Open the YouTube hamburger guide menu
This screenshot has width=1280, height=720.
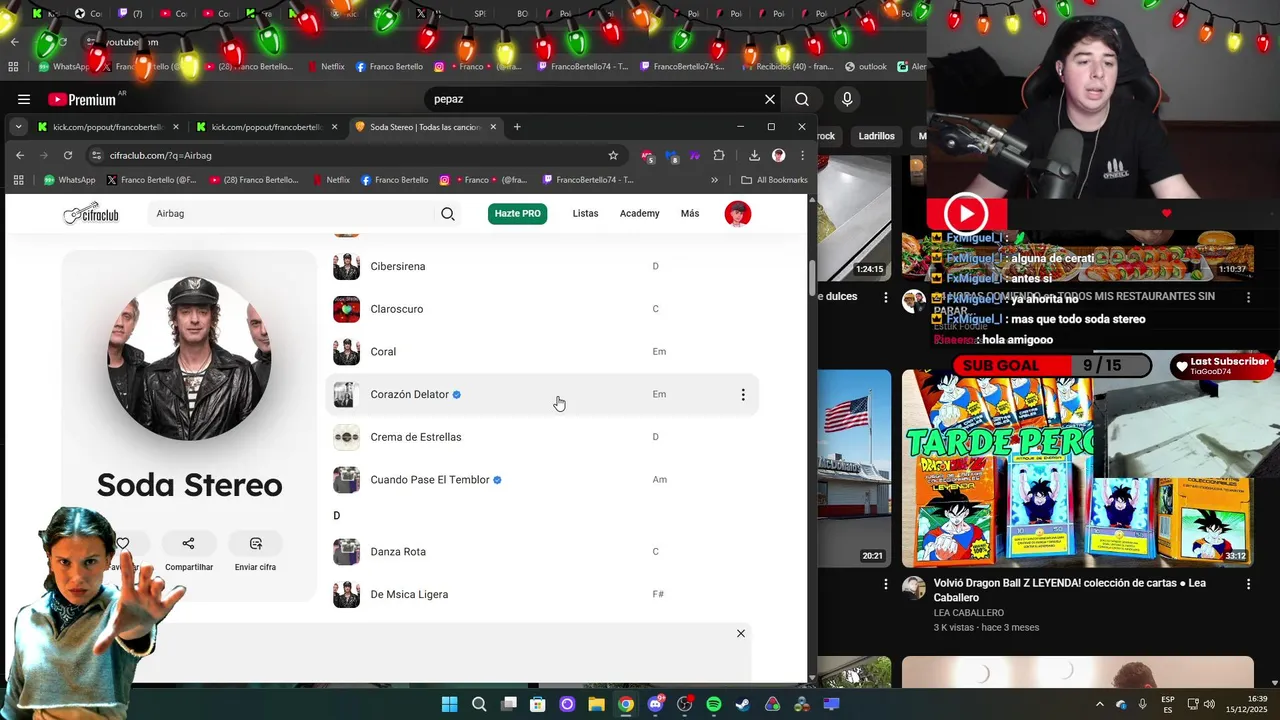(x=24, y=99)
